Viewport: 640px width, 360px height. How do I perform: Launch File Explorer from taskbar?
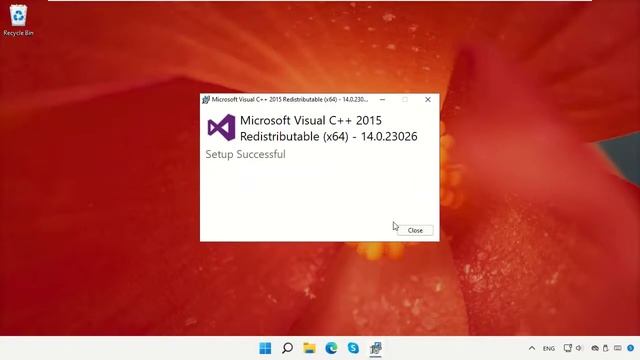click(x=309, y=348)
